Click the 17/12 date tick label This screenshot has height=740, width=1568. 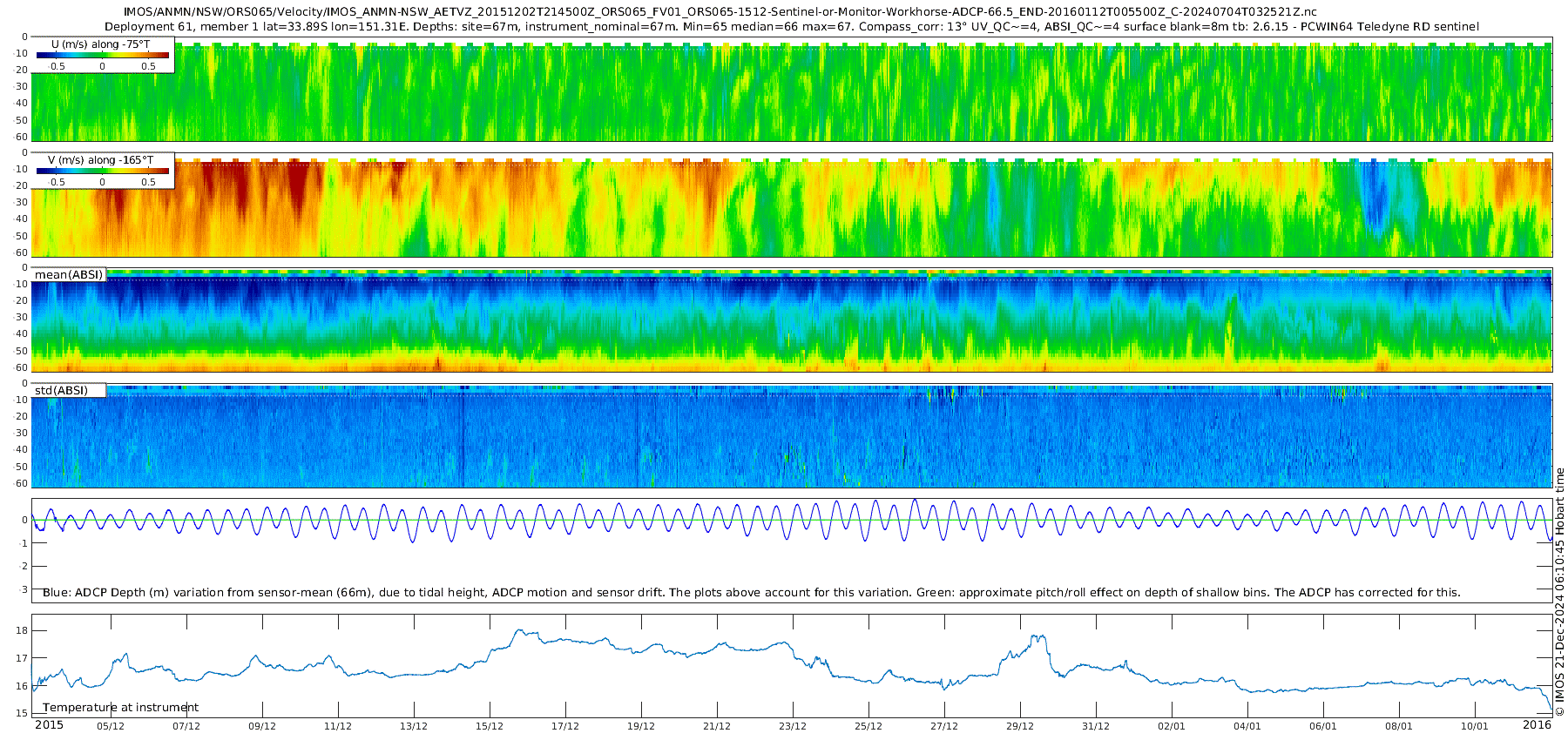point(565,726)
